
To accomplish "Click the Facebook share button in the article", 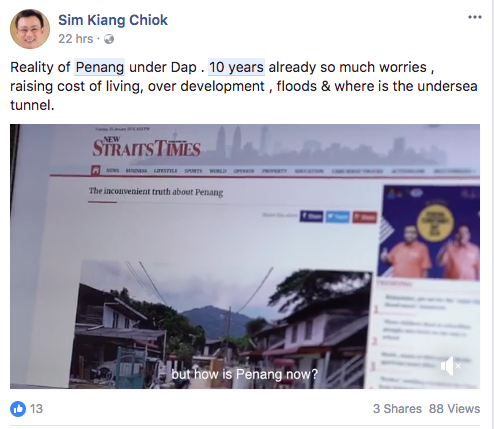I will tap(311, 216).
